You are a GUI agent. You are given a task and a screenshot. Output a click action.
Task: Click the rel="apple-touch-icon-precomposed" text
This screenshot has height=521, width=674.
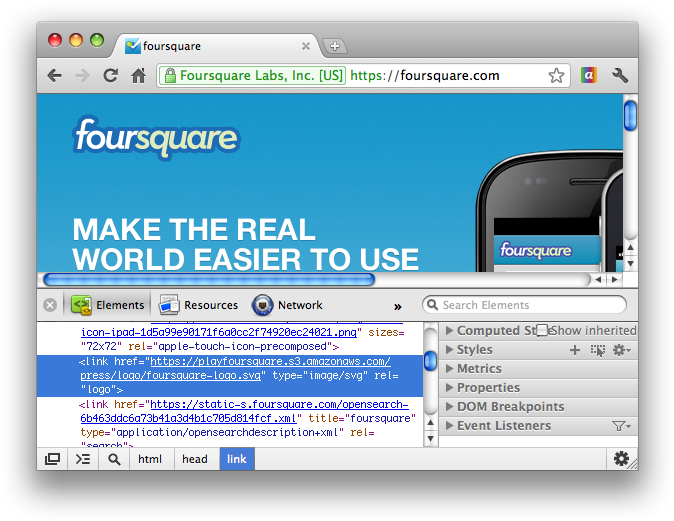pyautogui.click(x=230, y=346)
